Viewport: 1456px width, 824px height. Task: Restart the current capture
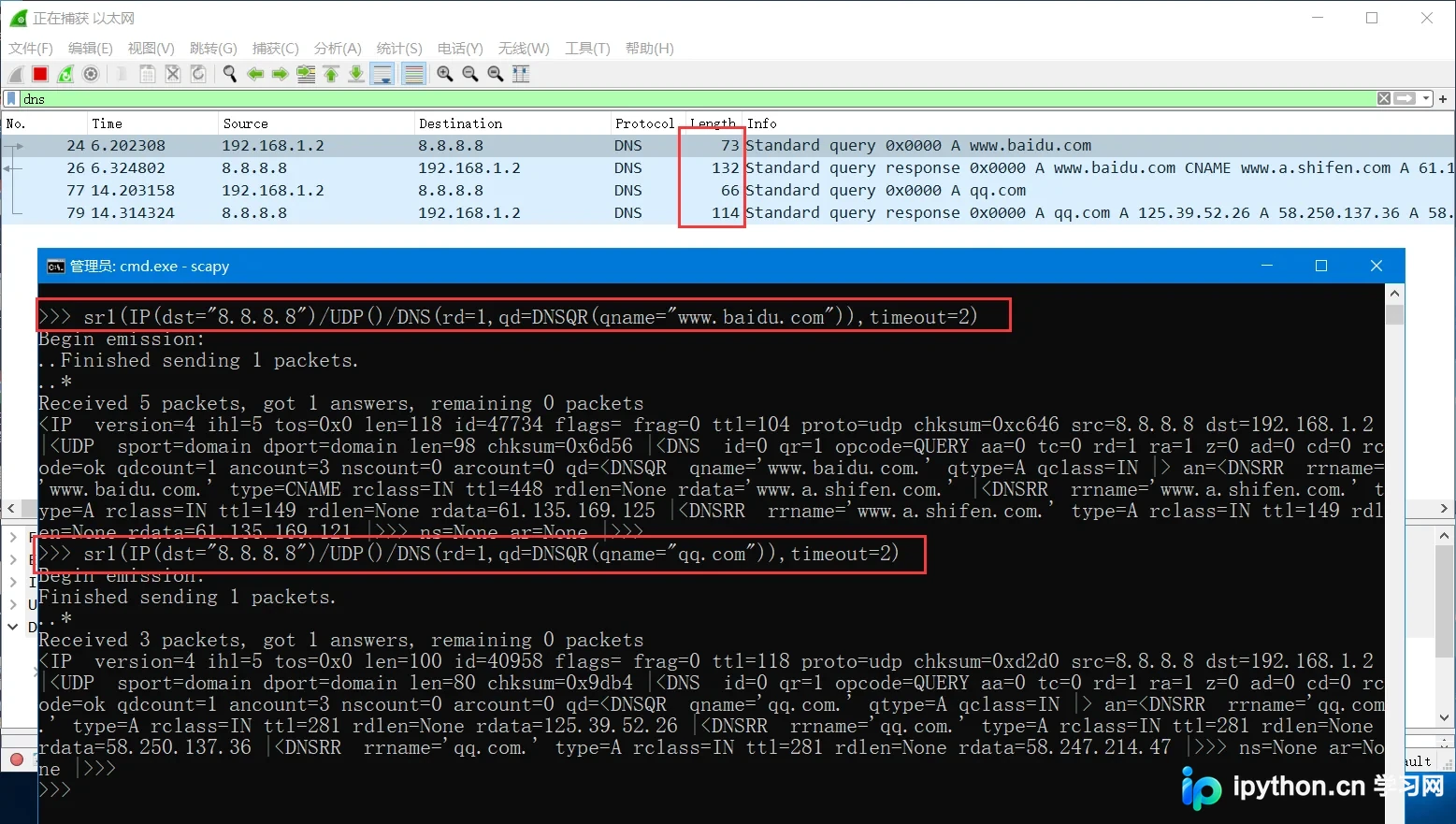click(65, 74)
